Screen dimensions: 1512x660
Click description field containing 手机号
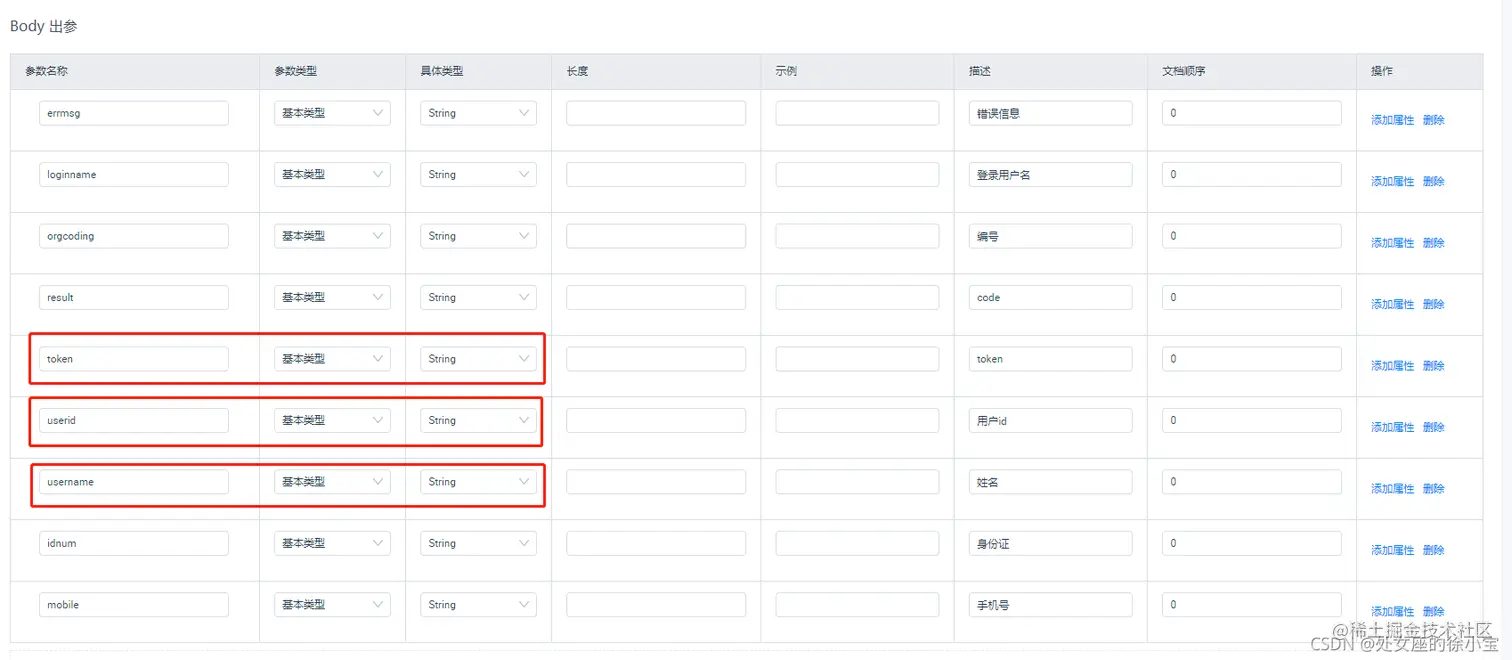[1050, 605]
